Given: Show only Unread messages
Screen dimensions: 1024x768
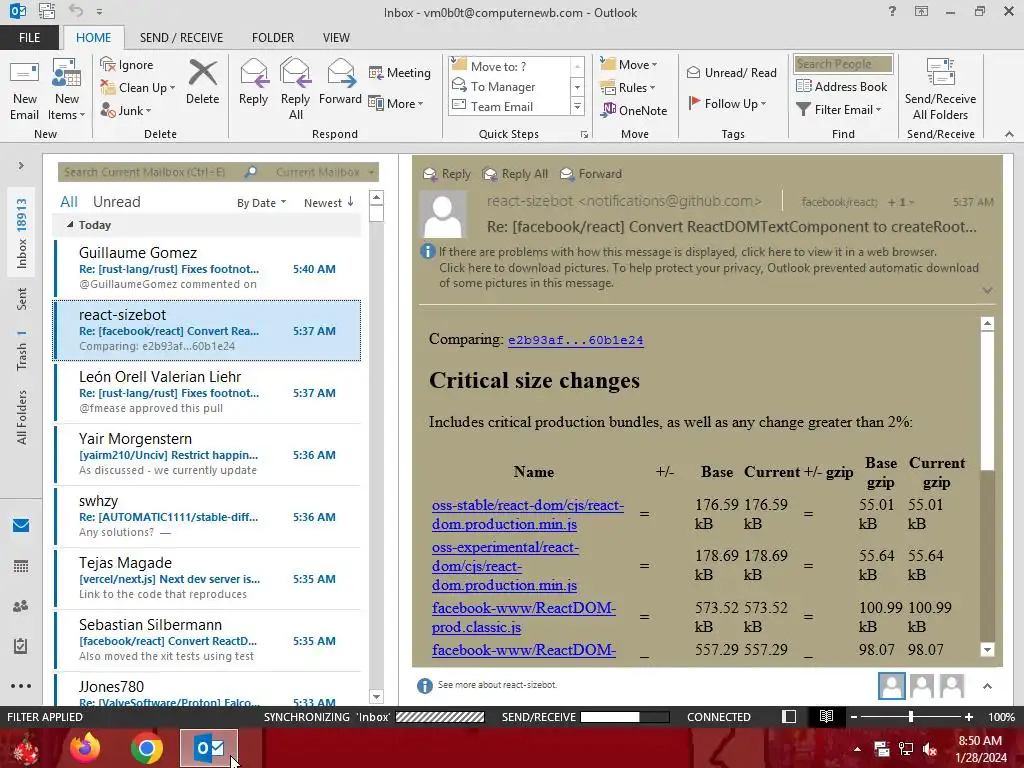Looking at the screenshot, I should tap(116, 202).
